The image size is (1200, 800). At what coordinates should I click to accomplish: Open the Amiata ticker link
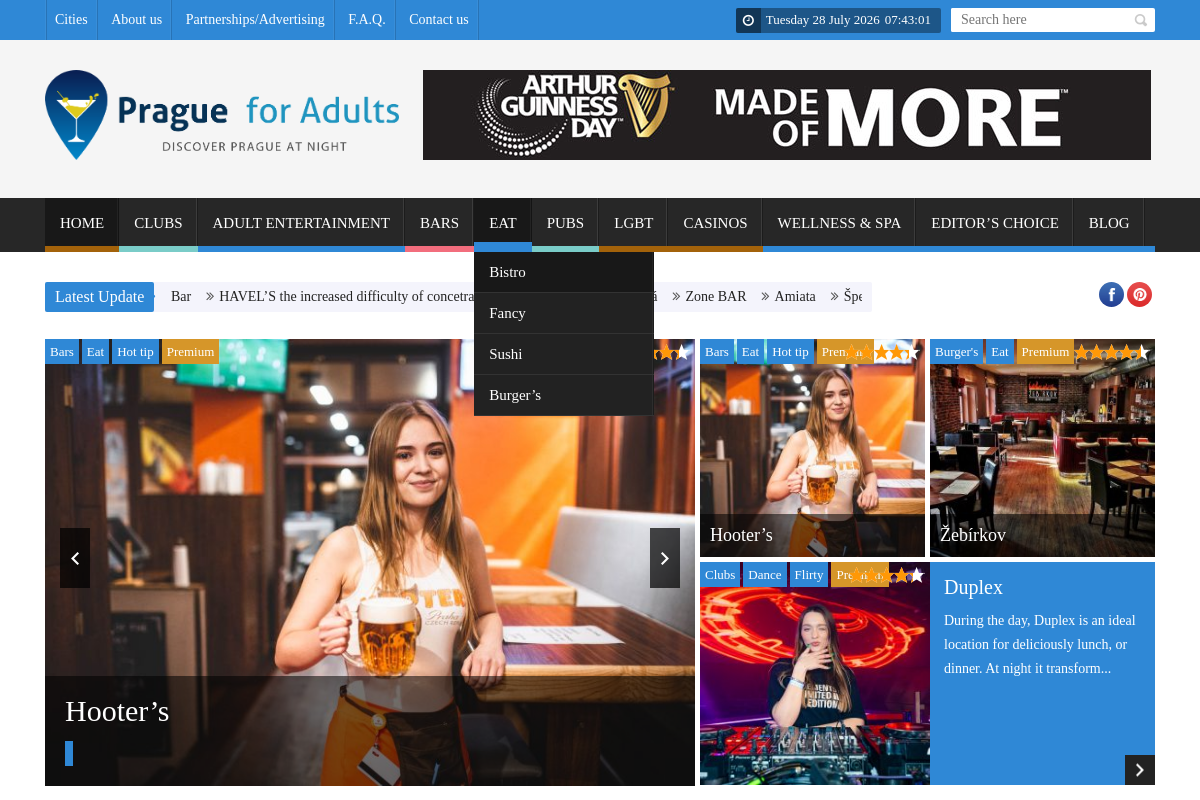click(x=795, y=297)
